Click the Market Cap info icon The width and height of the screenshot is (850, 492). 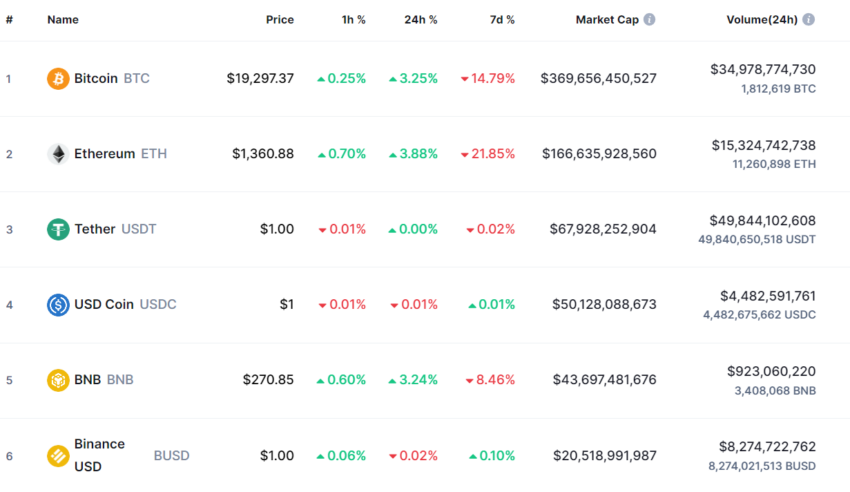click(650, 19)
